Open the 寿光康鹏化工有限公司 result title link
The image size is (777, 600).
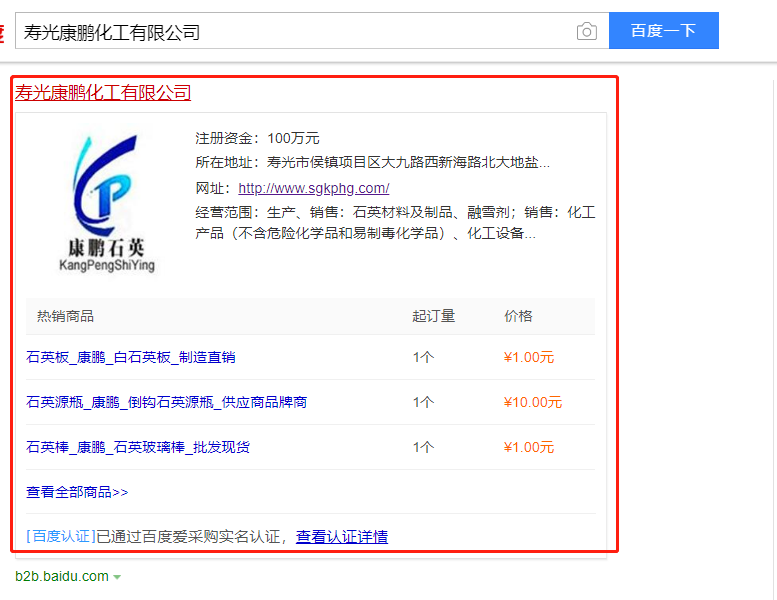click(103, 93)
